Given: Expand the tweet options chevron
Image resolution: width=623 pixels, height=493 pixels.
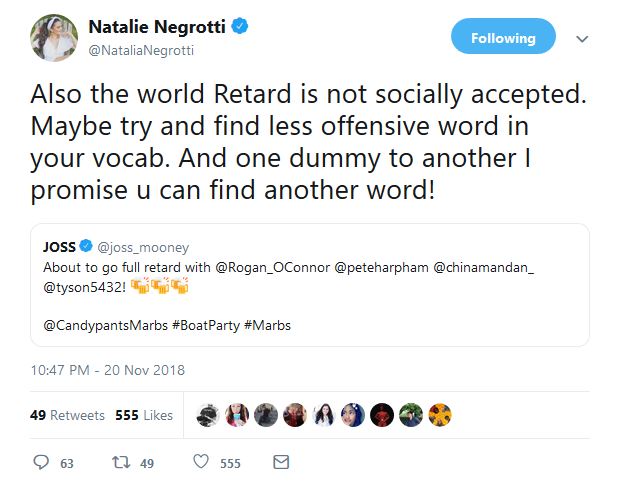Looking at the screenshot, I should tap(582, 39).
